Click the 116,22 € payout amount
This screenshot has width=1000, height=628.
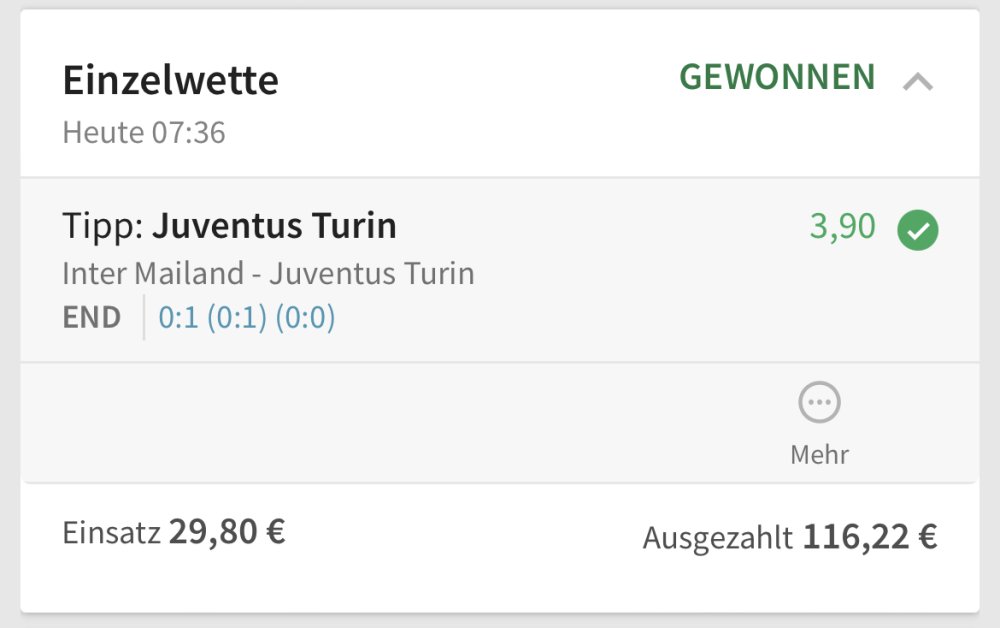[x=870, y=537]
